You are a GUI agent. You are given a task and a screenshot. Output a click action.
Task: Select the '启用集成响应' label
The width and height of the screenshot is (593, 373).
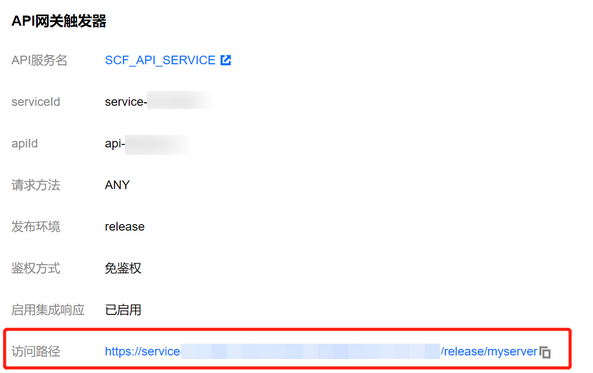(48, 310)
